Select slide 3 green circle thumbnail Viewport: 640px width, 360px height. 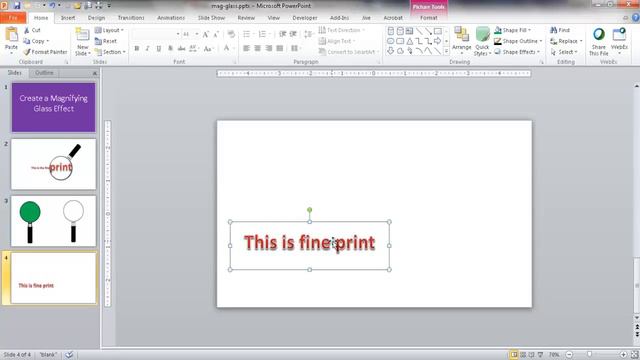[x=53, y=221]
